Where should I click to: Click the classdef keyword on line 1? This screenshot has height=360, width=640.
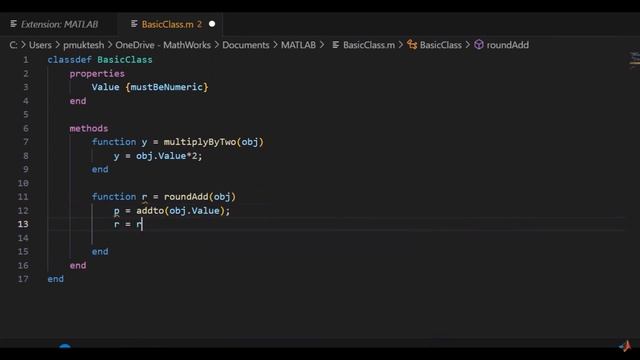69,60
